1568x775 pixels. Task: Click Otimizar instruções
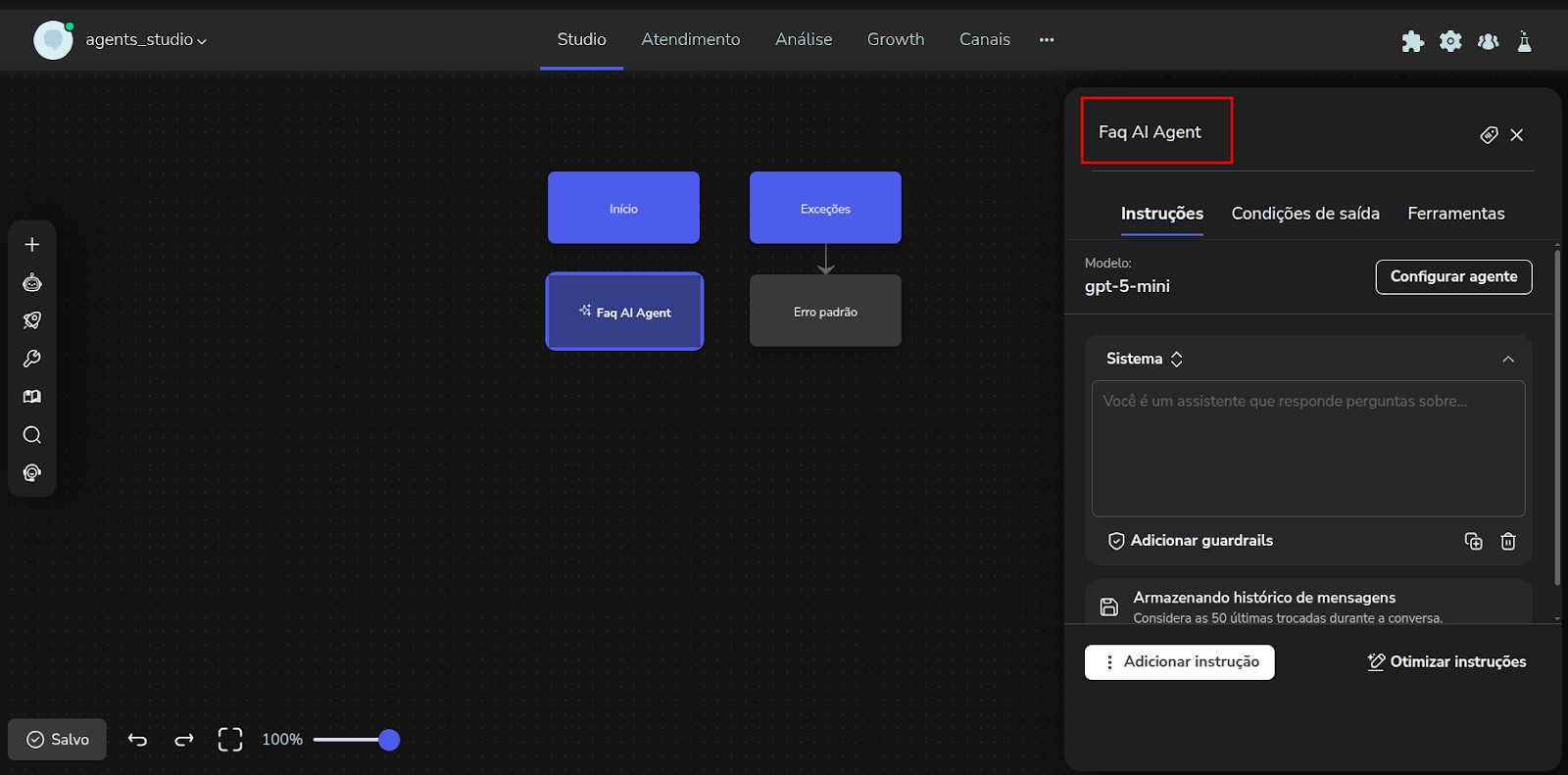(x=1446, y=662)
